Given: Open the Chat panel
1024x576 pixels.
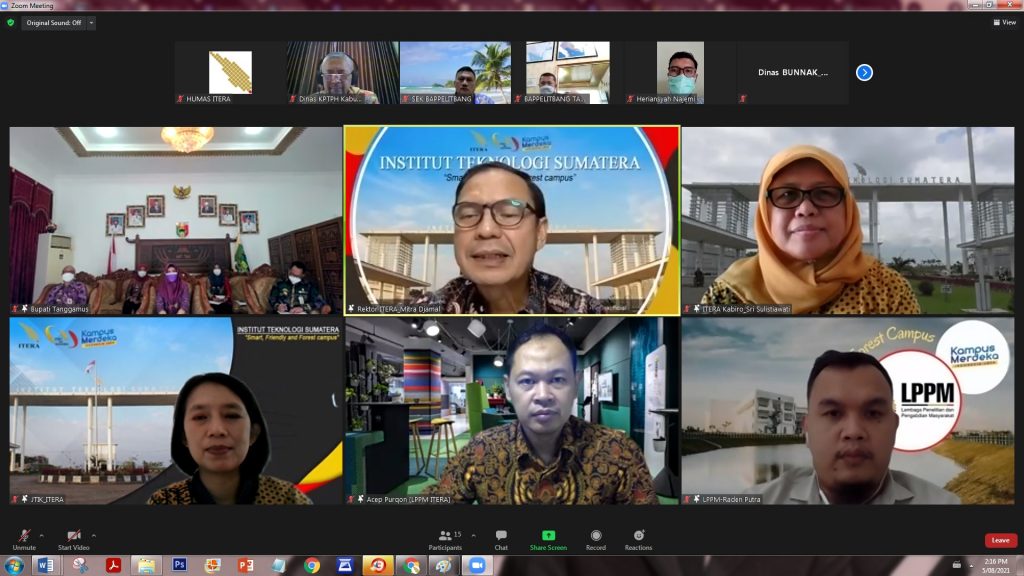Looking at the screenshot, I should (501, 539).
